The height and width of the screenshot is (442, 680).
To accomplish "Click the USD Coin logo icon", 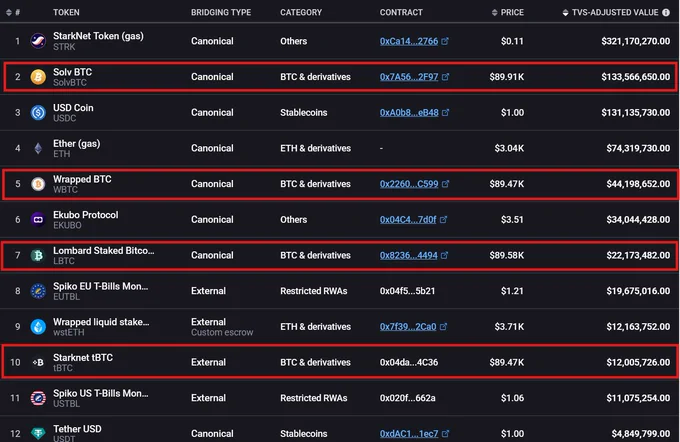I will click(x=38, y=112).
